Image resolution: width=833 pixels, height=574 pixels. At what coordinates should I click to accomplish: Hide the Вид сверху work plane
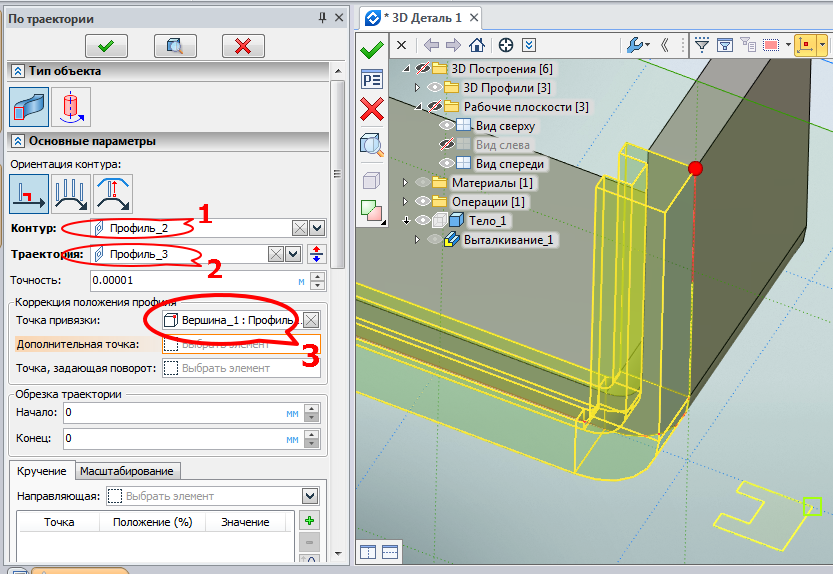pos(447,126)
